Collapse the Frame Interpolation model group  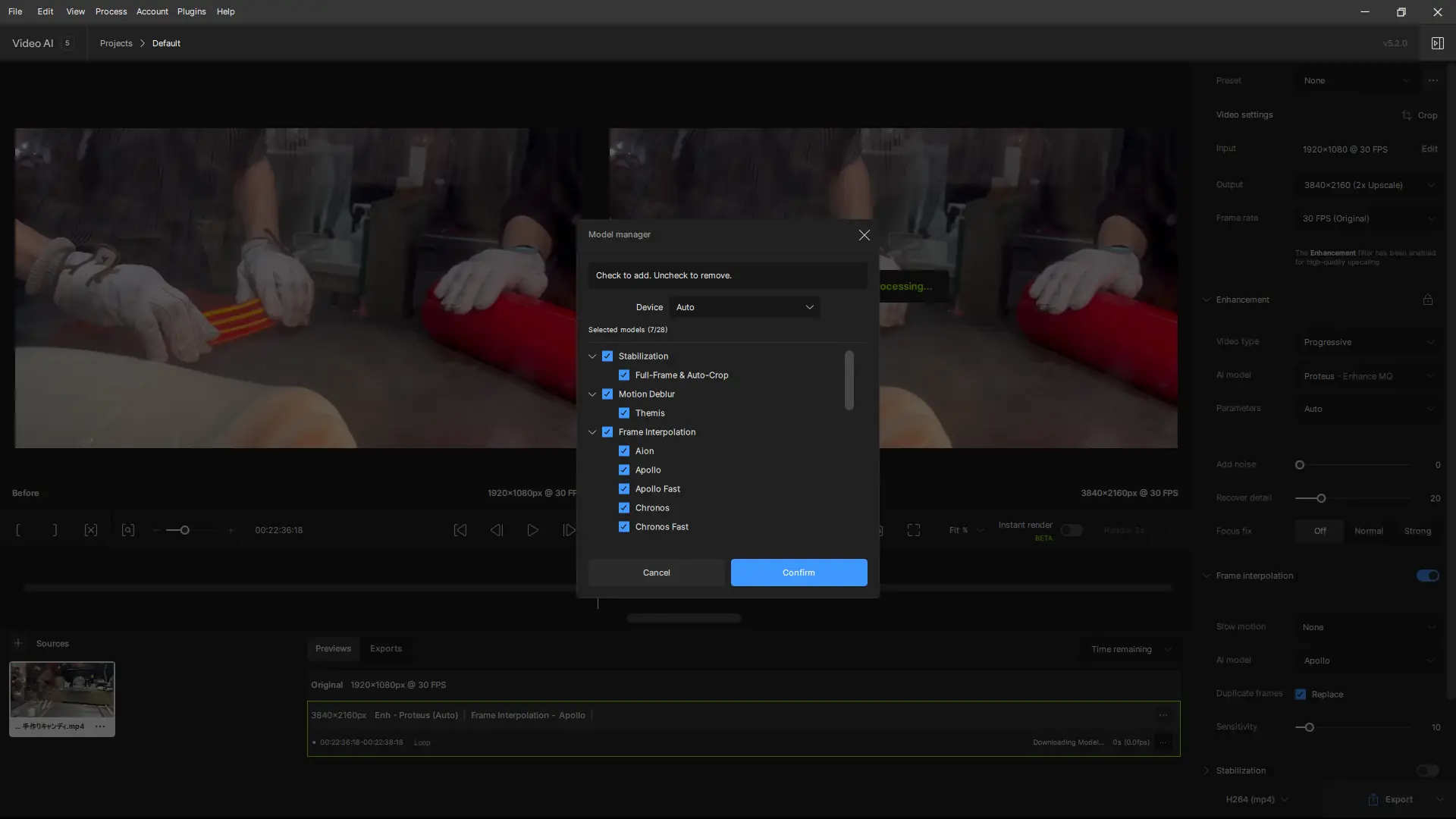point(592,432)
